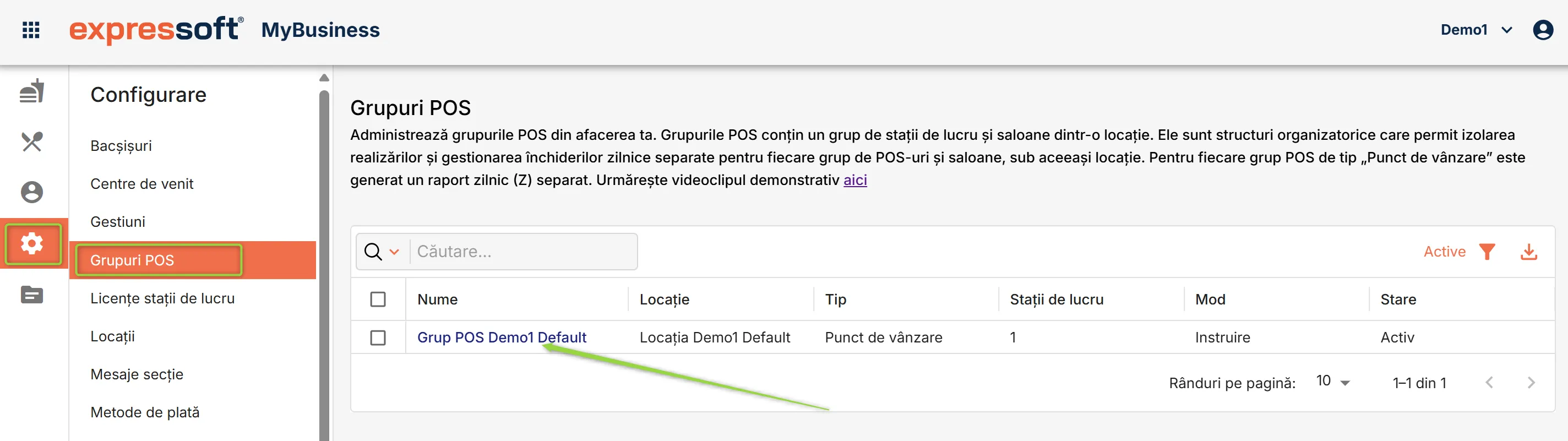Viewport: 1568px width, 441px height.
Task: Open the search options chevron
Action: (x=394, y=252)
